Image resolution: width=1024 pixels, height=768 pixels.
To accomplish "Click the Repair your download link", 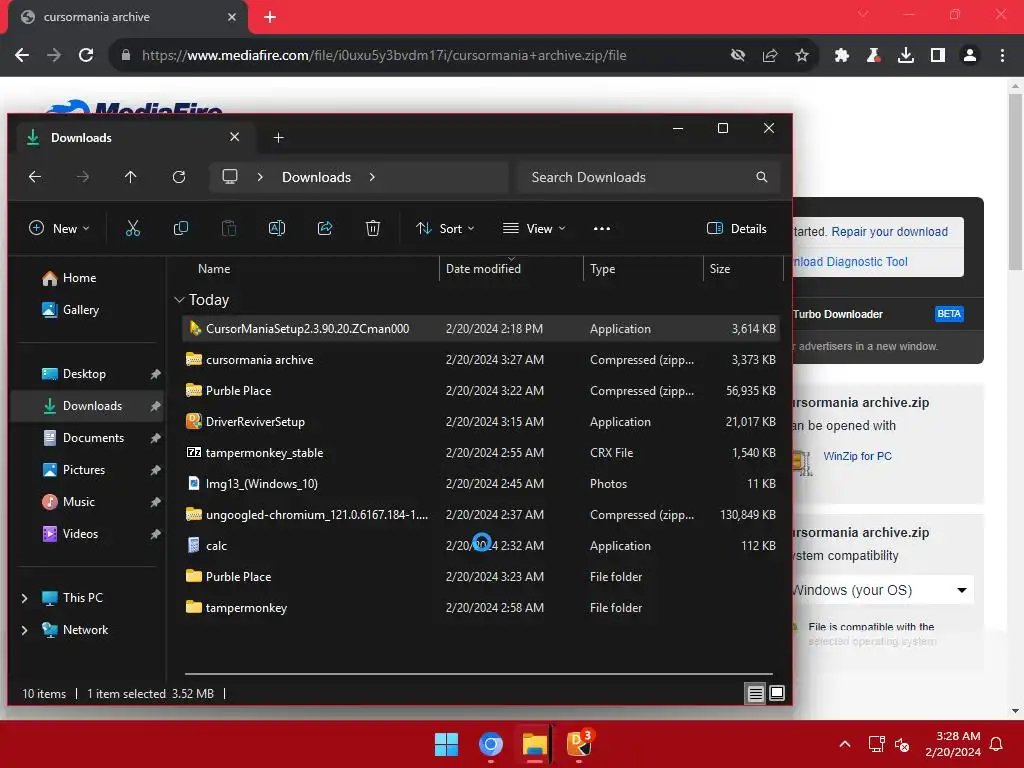I will click(889, 232).
